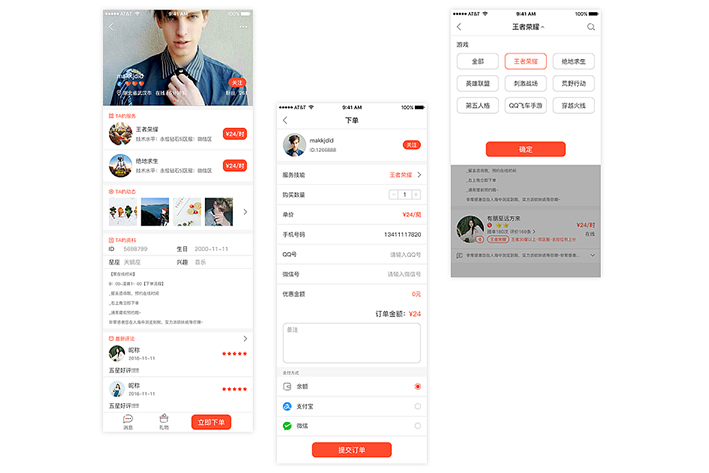Click the blue 支付宝 Alipay icon
The image size is (709, 473).
287,406
